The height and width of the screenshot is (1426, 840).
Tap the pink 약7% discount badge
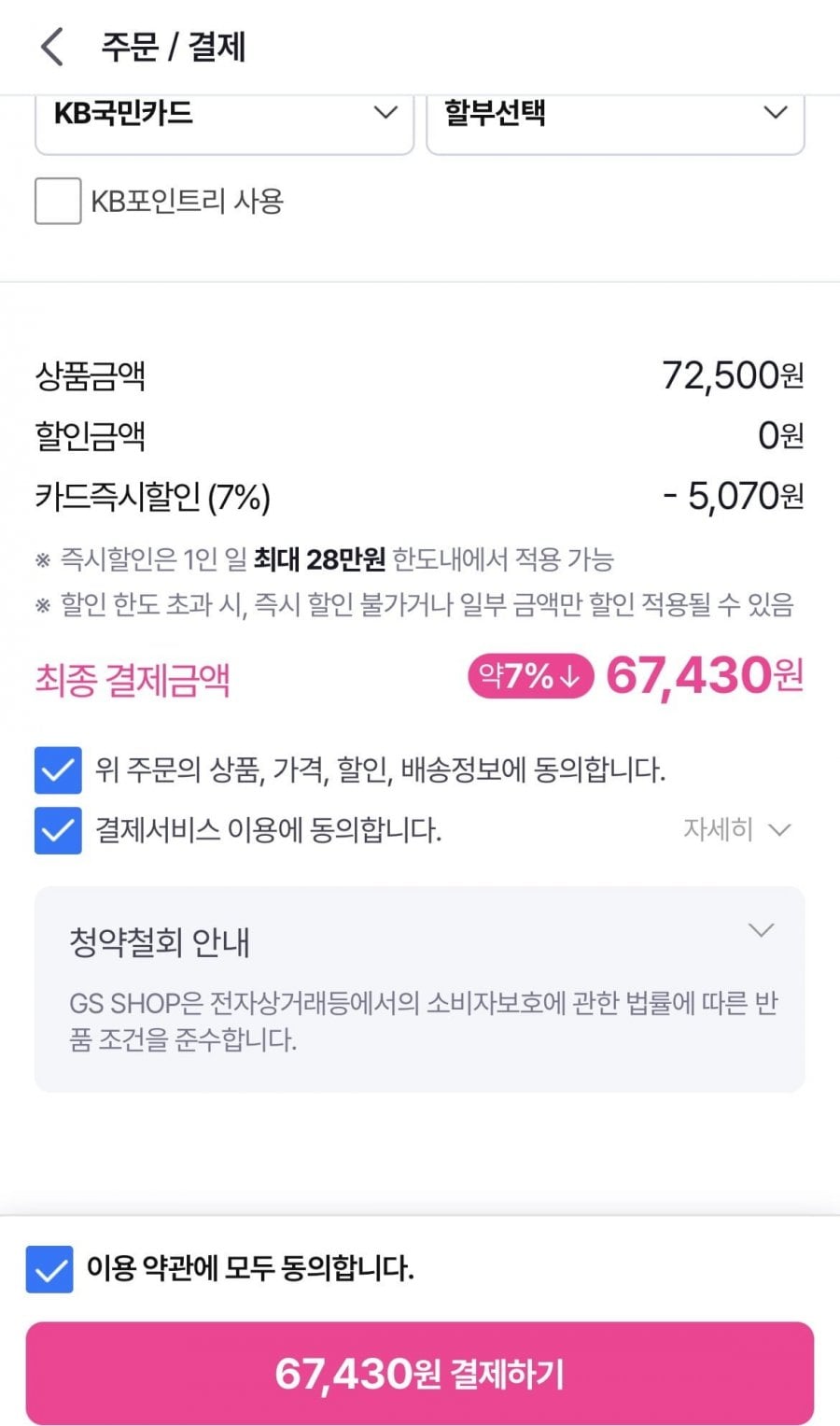(530, 676)
